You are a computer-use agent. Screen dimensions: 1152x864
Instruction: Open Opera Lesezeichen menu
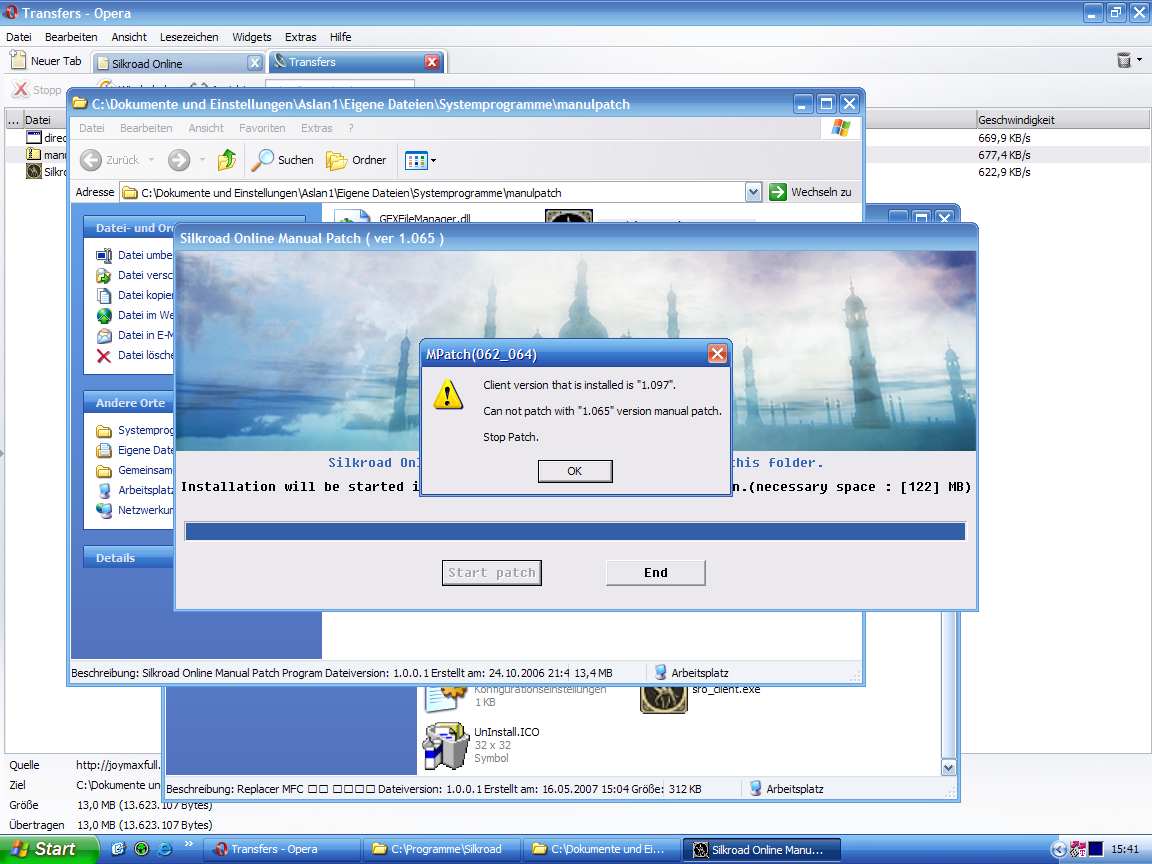click(x=189, y=37)
